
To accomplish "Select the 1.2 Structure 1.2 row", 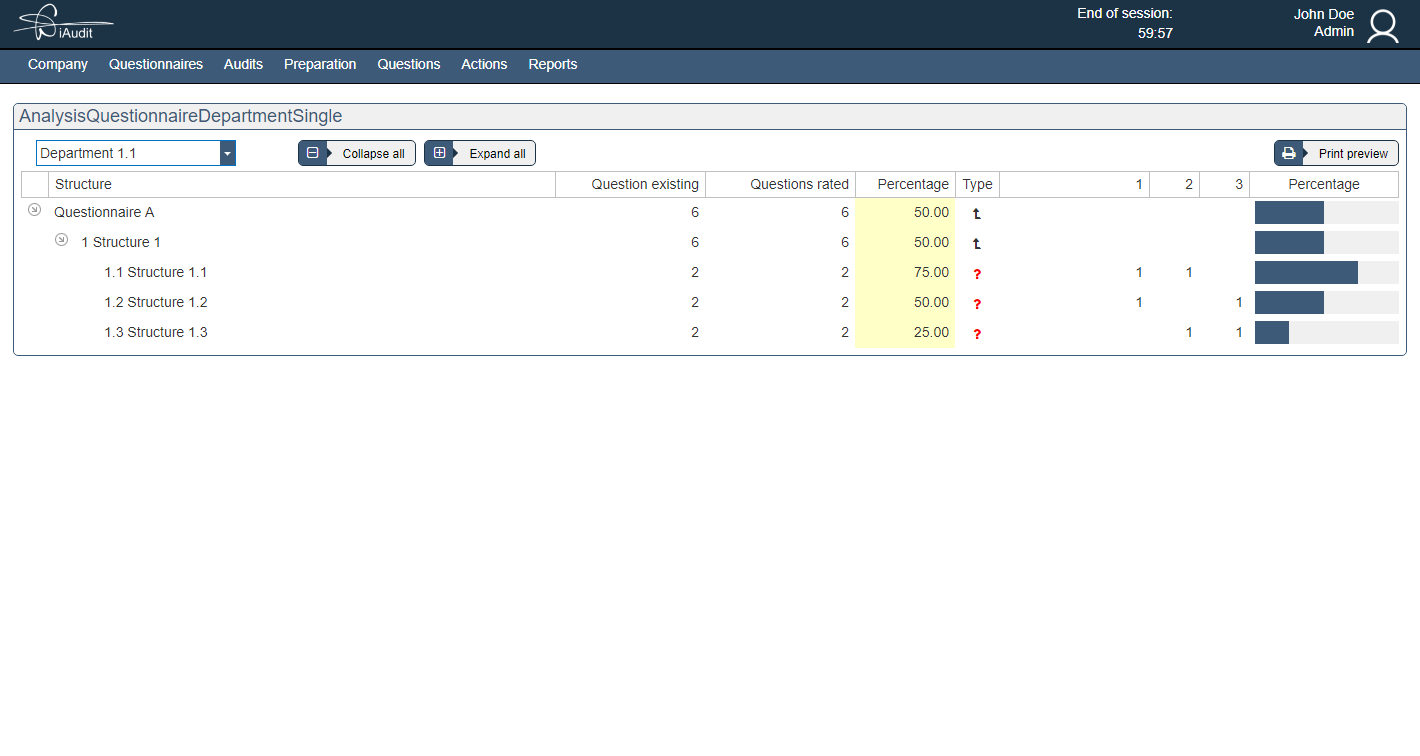I will (x=710, y=302).
